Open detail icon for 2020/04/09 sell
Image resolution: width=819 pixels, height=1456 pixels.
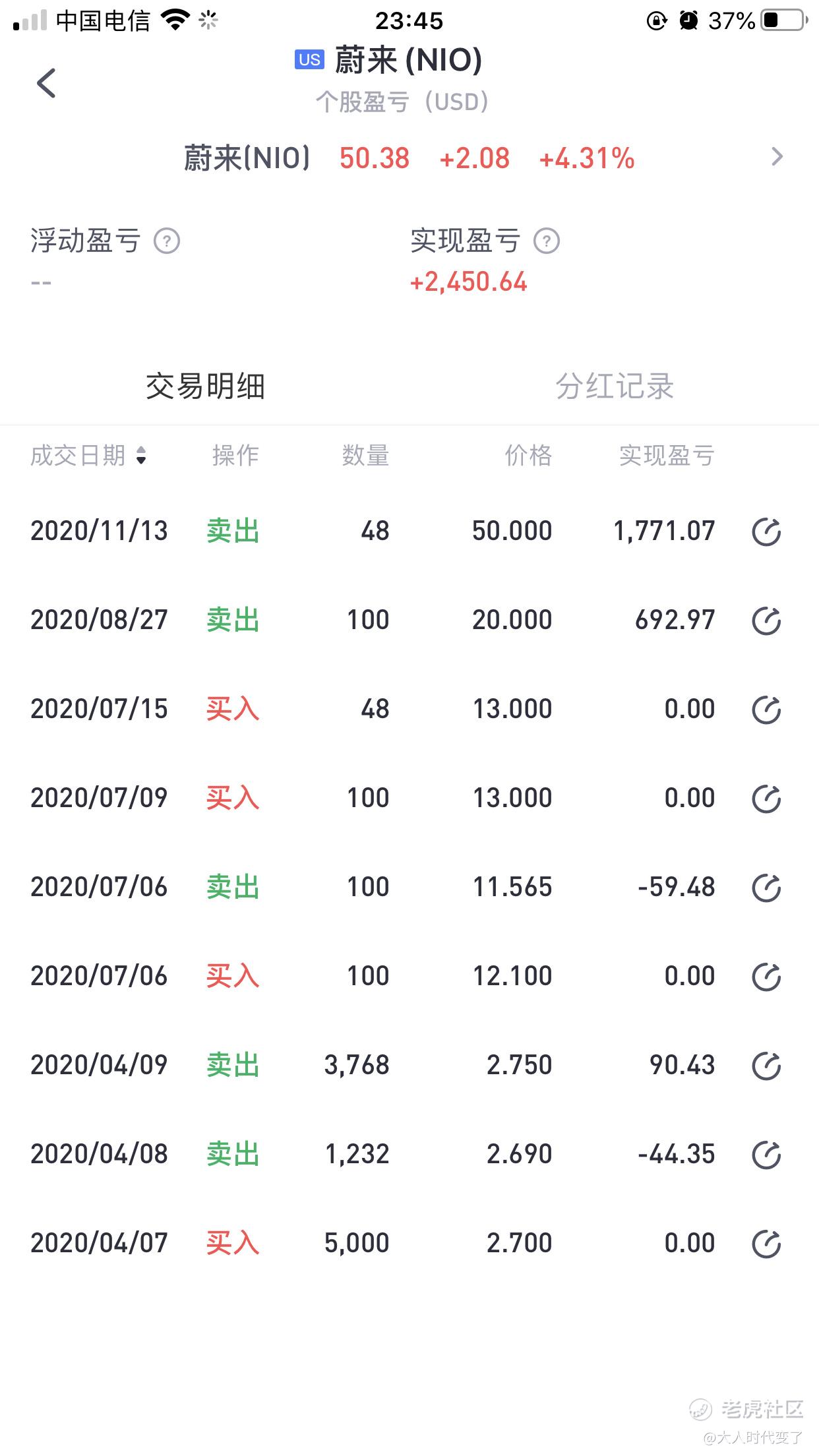pyautogui.click(x=766, y=1066)
